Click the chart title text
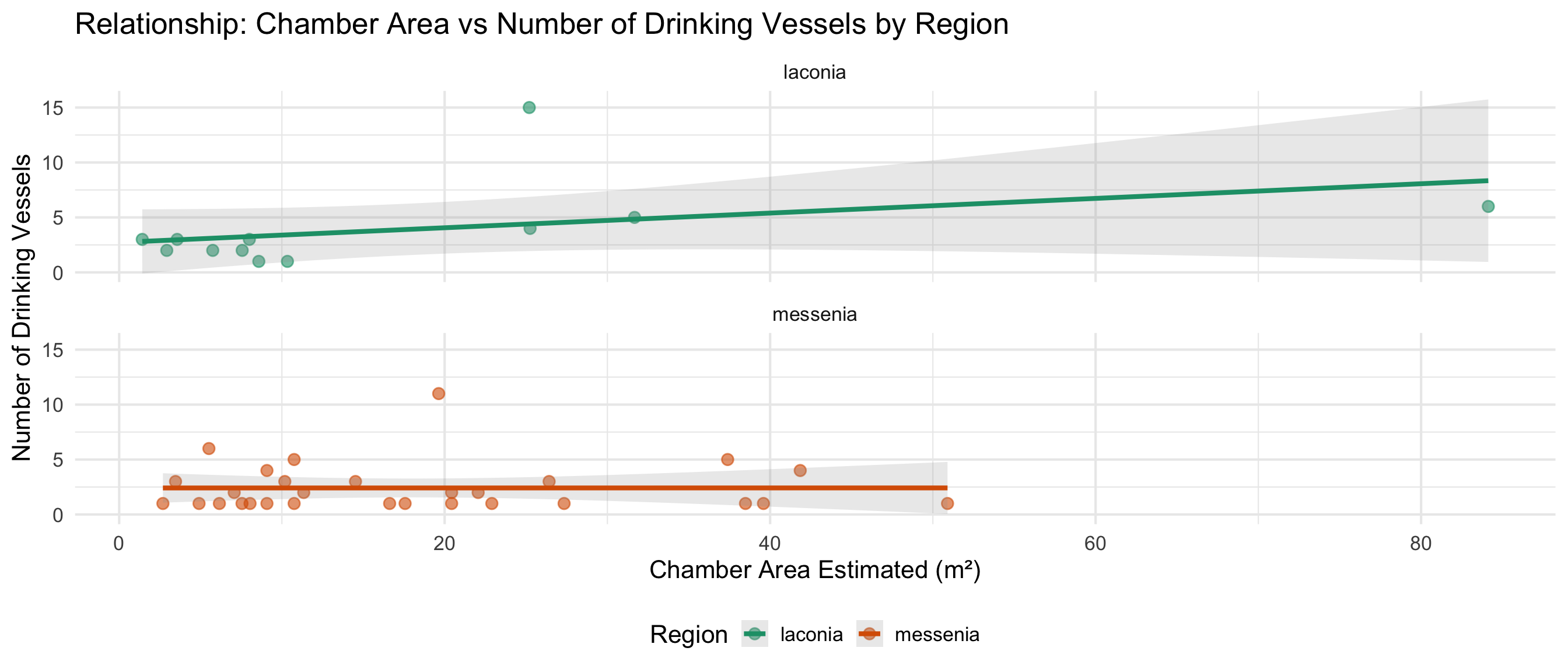Screen dimensions: 1568x672 (541, 24)
